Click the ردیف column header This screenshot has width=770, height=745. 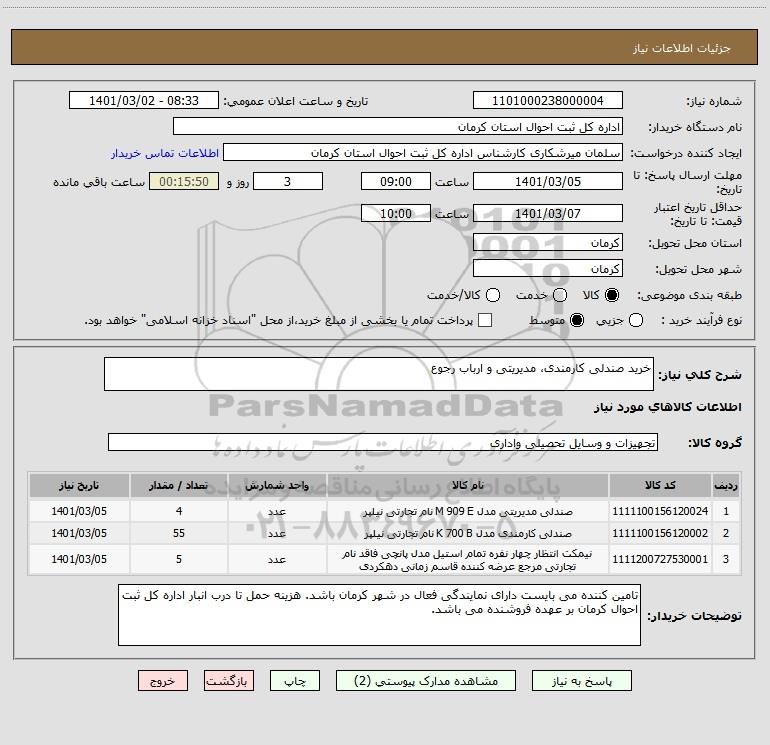[x=726, y=485]
